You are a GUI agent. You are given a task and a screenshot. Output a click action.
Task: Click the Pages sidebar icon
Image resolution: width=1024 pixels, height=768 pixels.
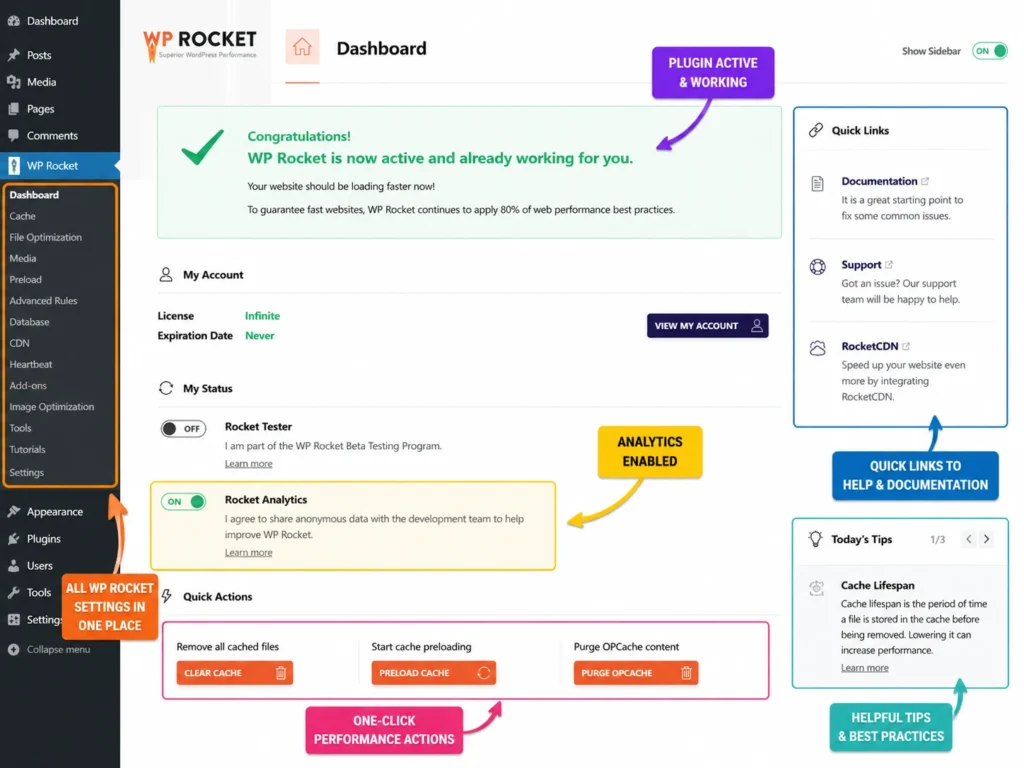tap(14, 108)
